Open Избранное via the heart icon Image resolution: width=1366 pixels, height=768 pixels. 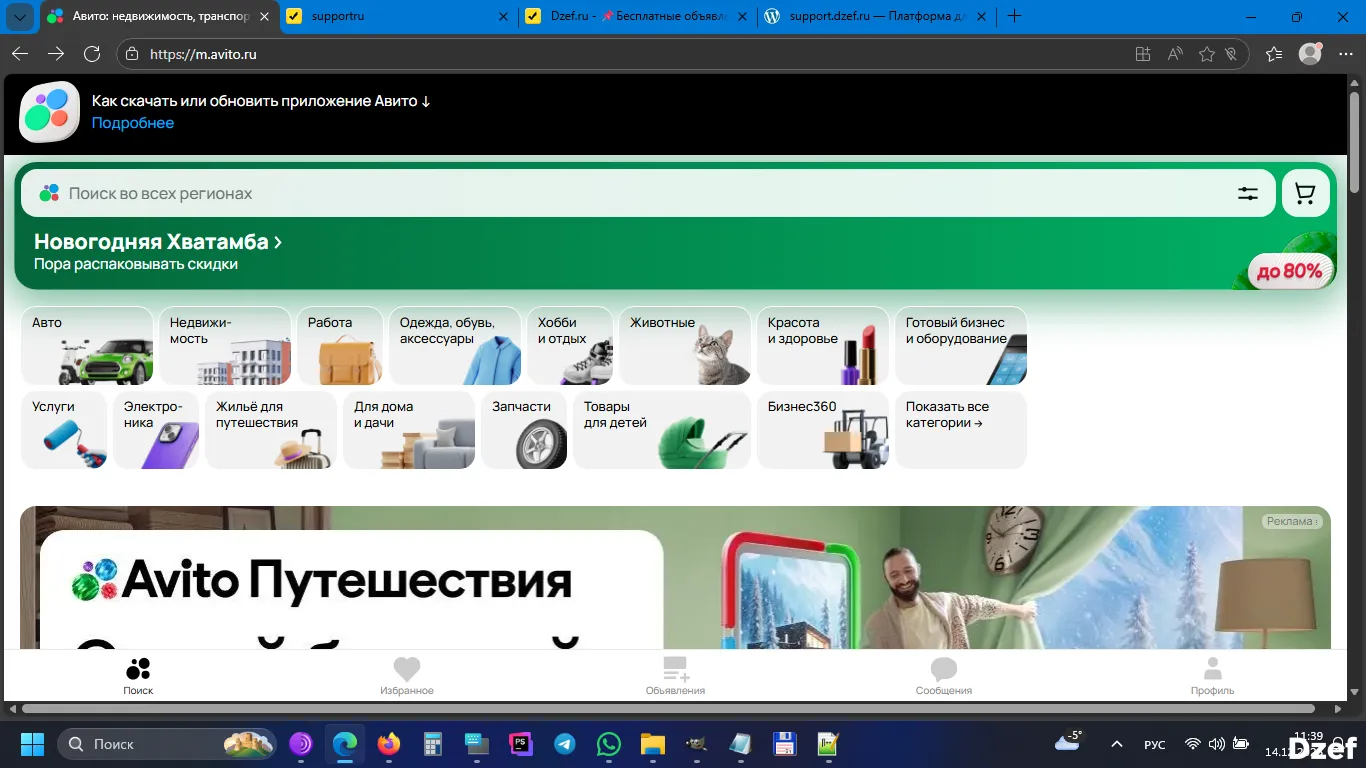click(x=406, y=670)
